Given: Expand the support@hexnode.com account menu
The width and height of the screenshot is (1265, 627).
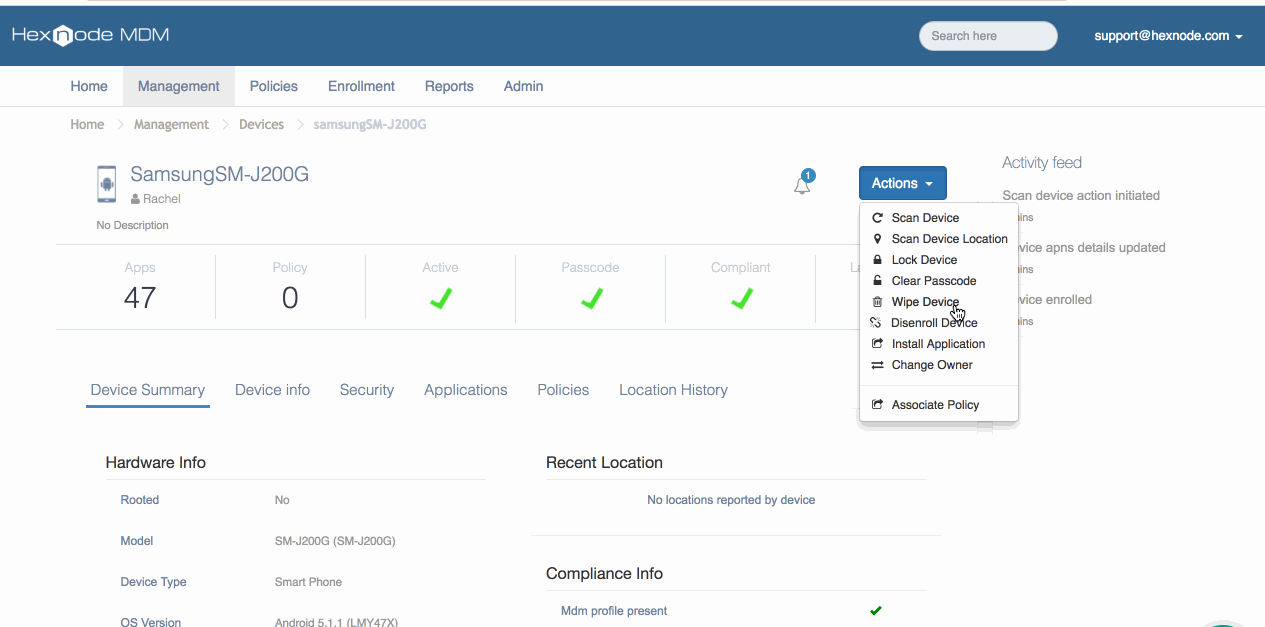Looking at the screenshot, I should click(x=1168, y=36).
